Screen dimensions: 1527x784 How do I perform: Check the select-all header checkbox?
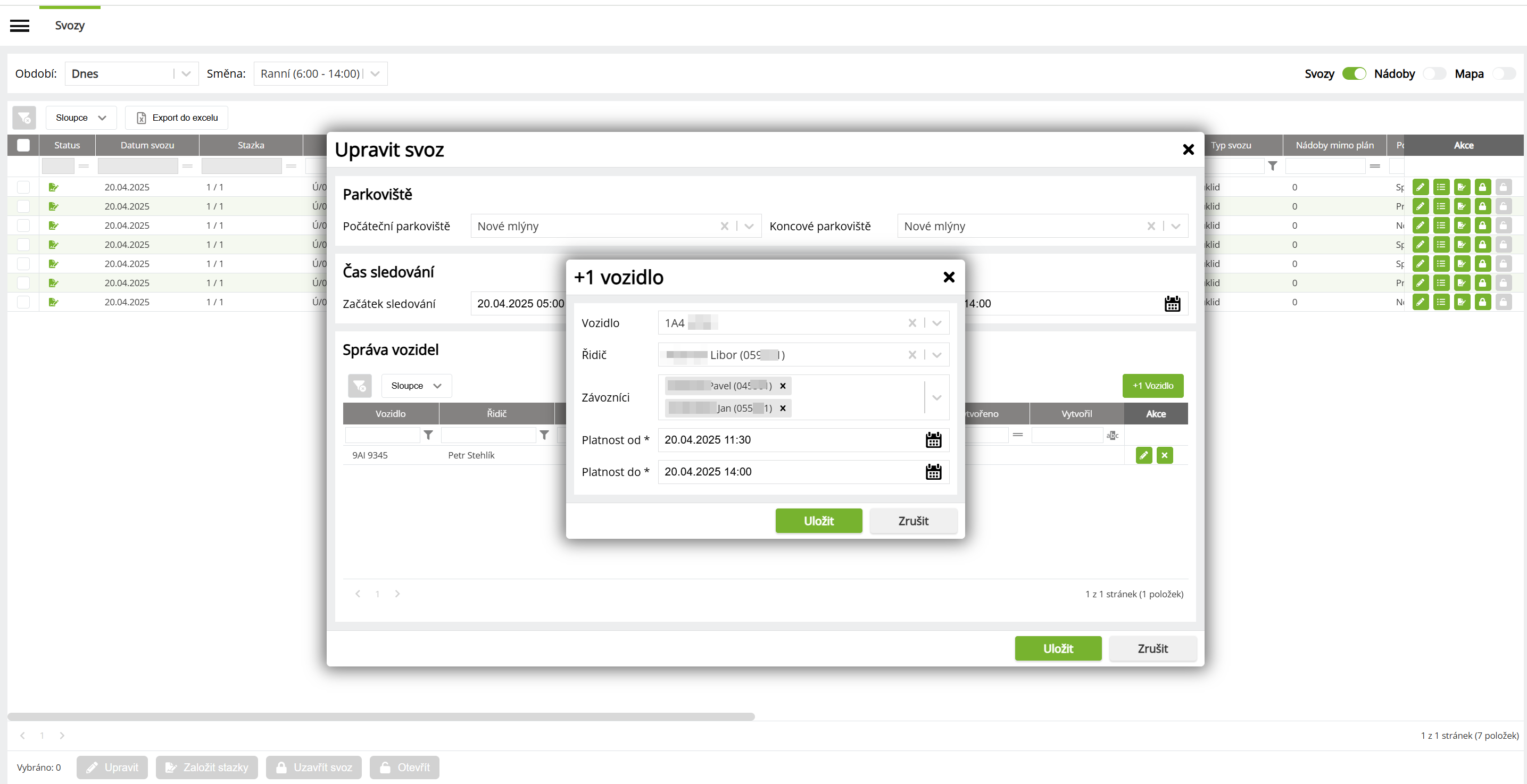click(x=23, y=145)
